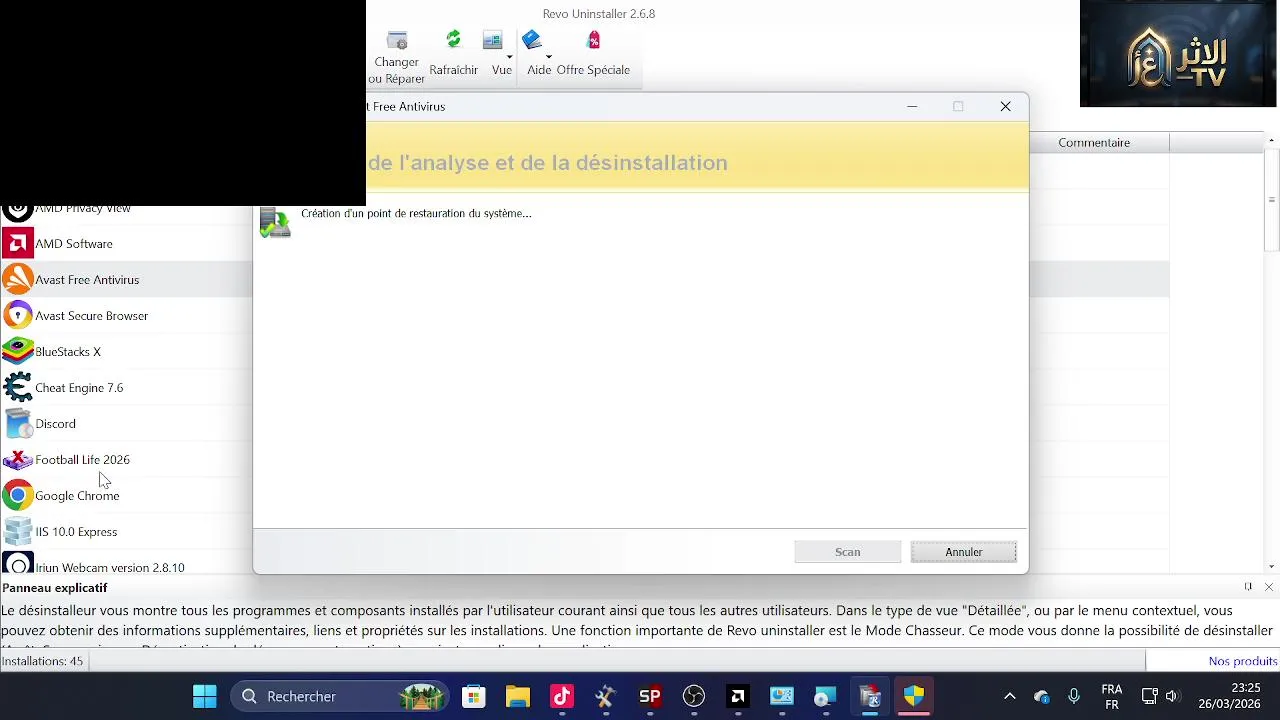Select the Discord program icon
The image size is (1280, 720).
pyautogui.click(x=17, y=424)
